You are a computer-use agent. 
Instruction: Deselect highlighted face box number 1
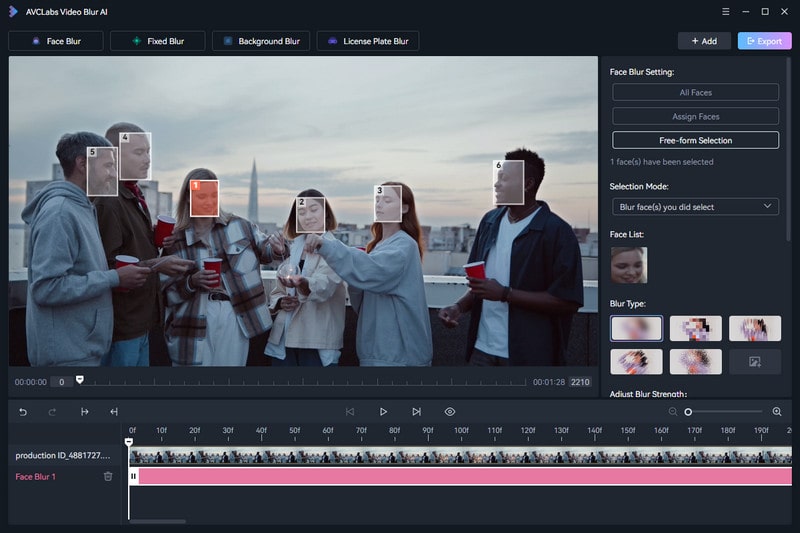204,197
